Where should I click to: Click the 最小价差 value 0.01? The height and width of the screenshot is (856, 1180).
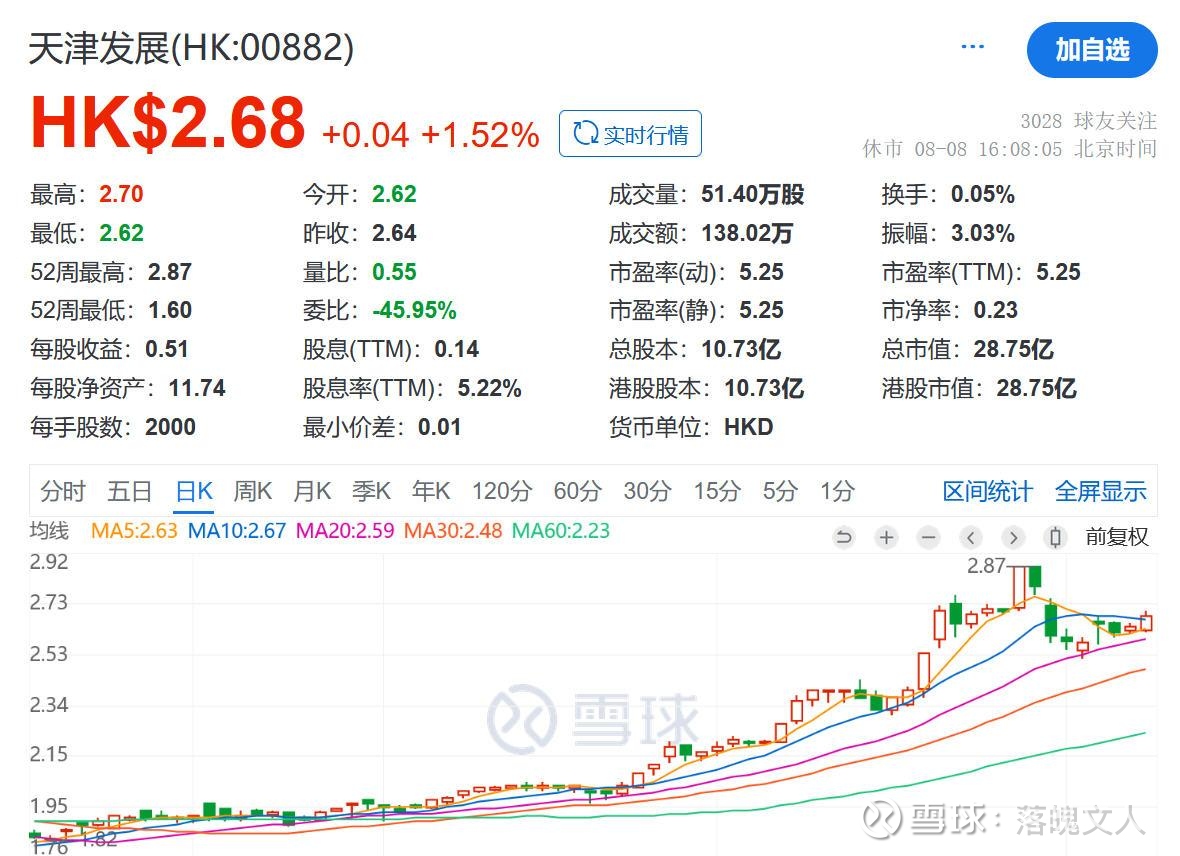coord(439,428)
